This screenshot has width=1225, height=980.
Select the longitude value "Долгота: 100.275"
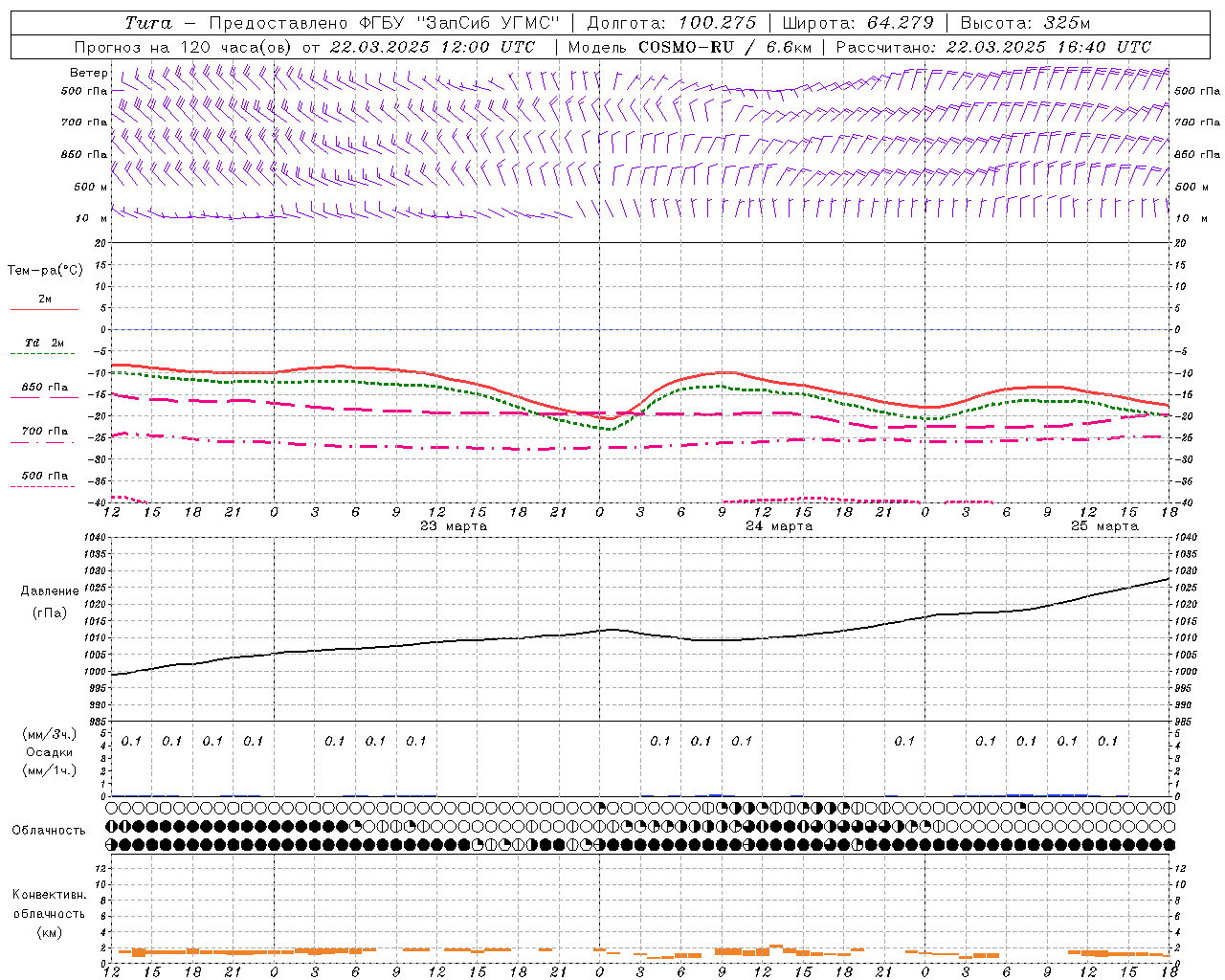(x=671, y=23)
